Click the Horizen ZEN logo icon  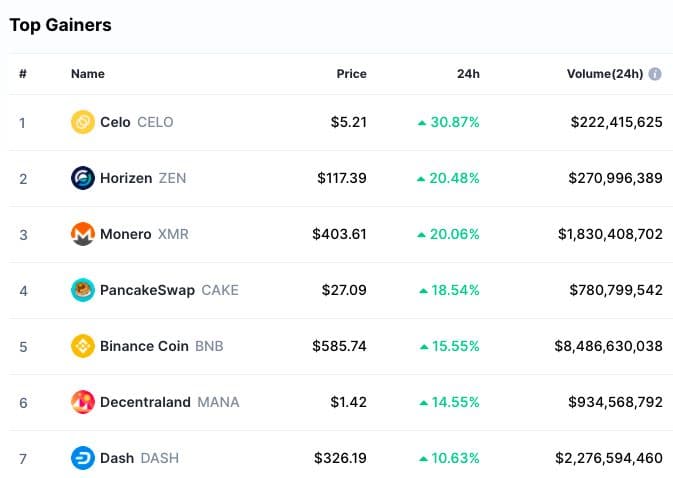click(83, 178)
